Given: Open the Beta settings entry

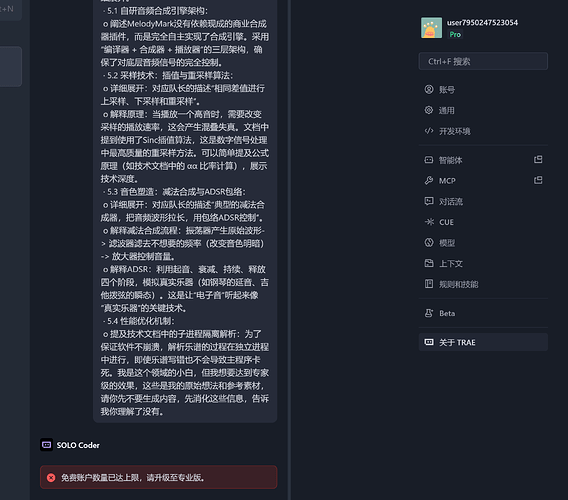Looking at the screenshot, I should pyautogui.click(x=483, y=313).
